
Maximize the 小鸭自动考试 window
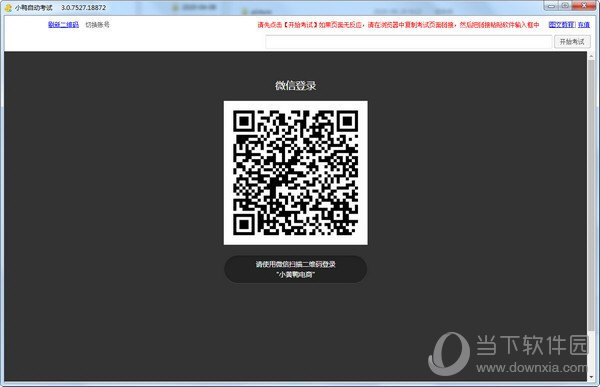(x=565, y=5)
